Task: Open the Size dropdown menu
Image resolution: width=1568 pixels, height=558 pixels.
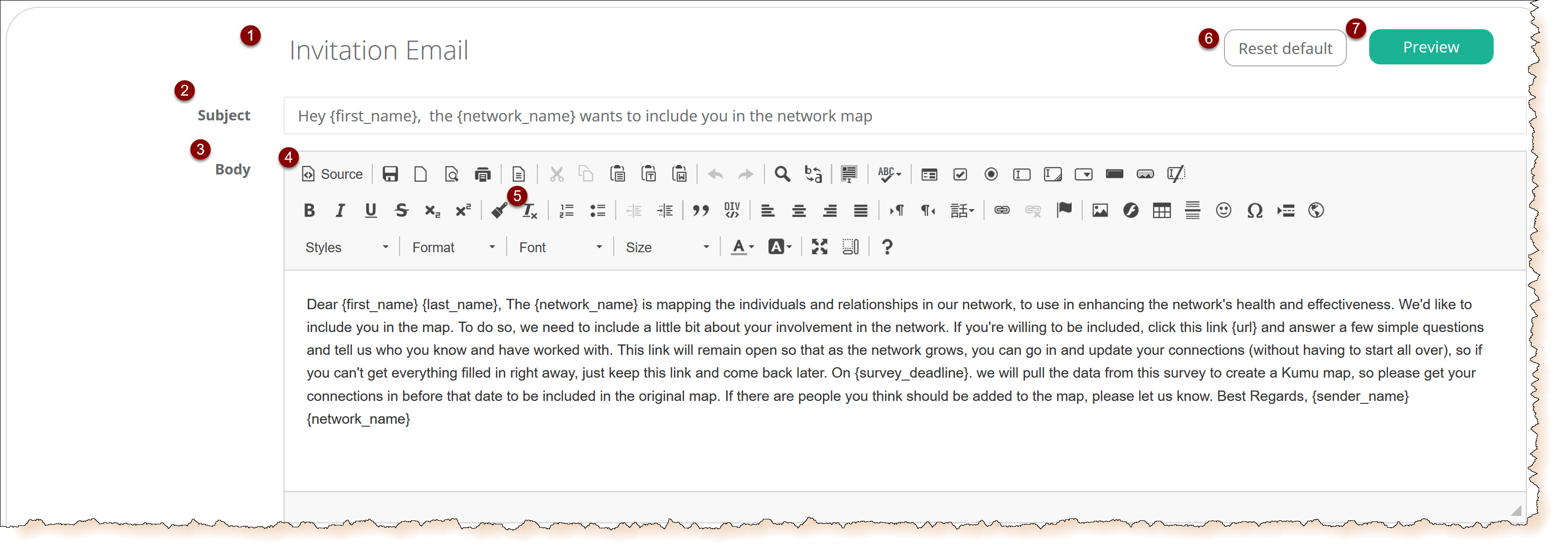Action: point(667,247)
